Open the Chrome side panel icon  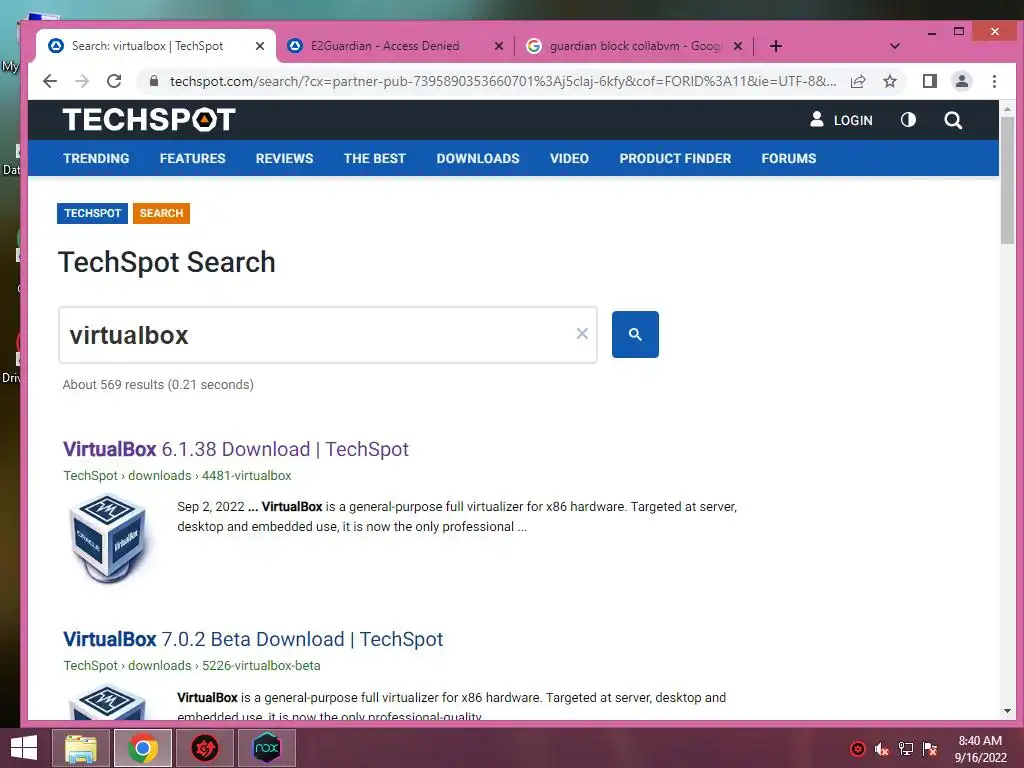tap(929, 81)
